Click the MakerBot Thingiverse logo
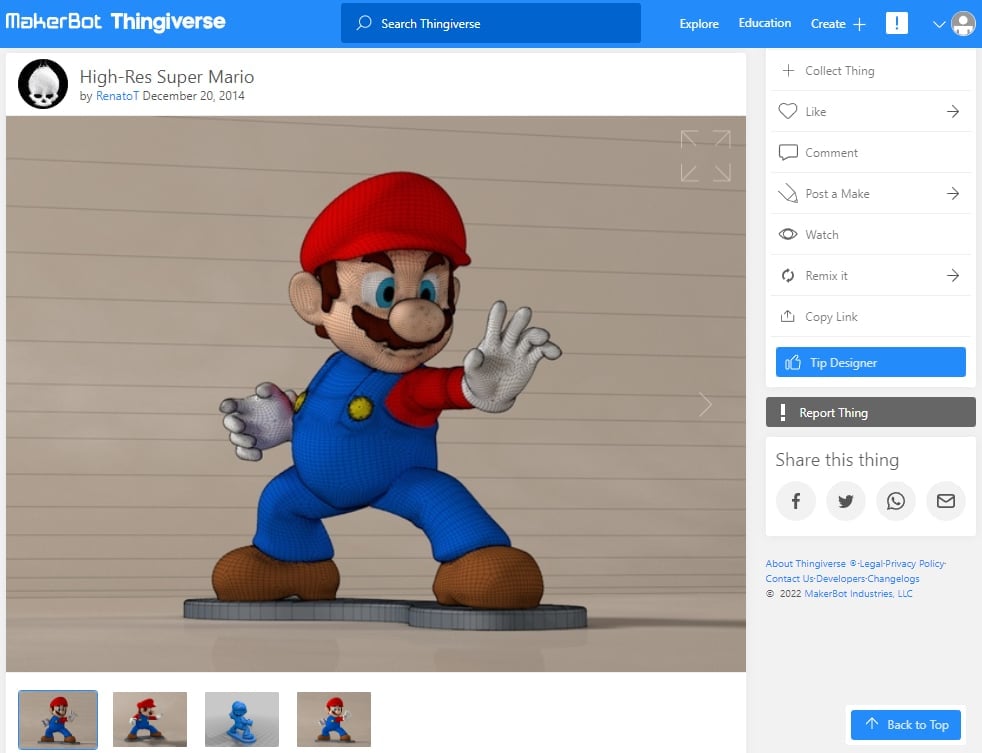This screenshot has width=982, height=753. 115,22
